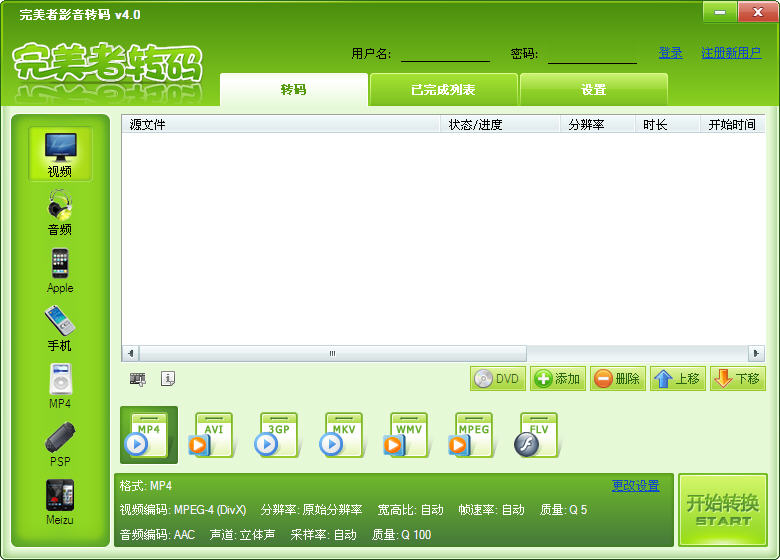Viewport: 780px width, 560px height.
Task: Click the horizontal scrollbar left arrow
Action: pos(131,354)
